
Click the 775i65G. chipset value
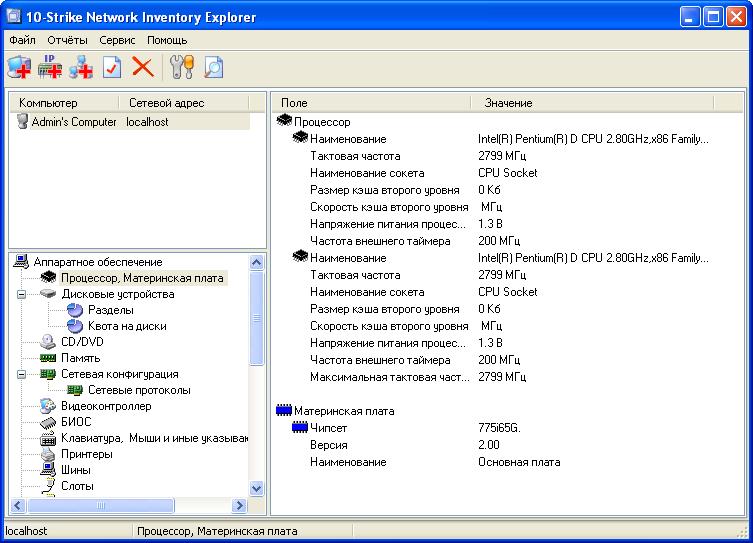[499, 428]
